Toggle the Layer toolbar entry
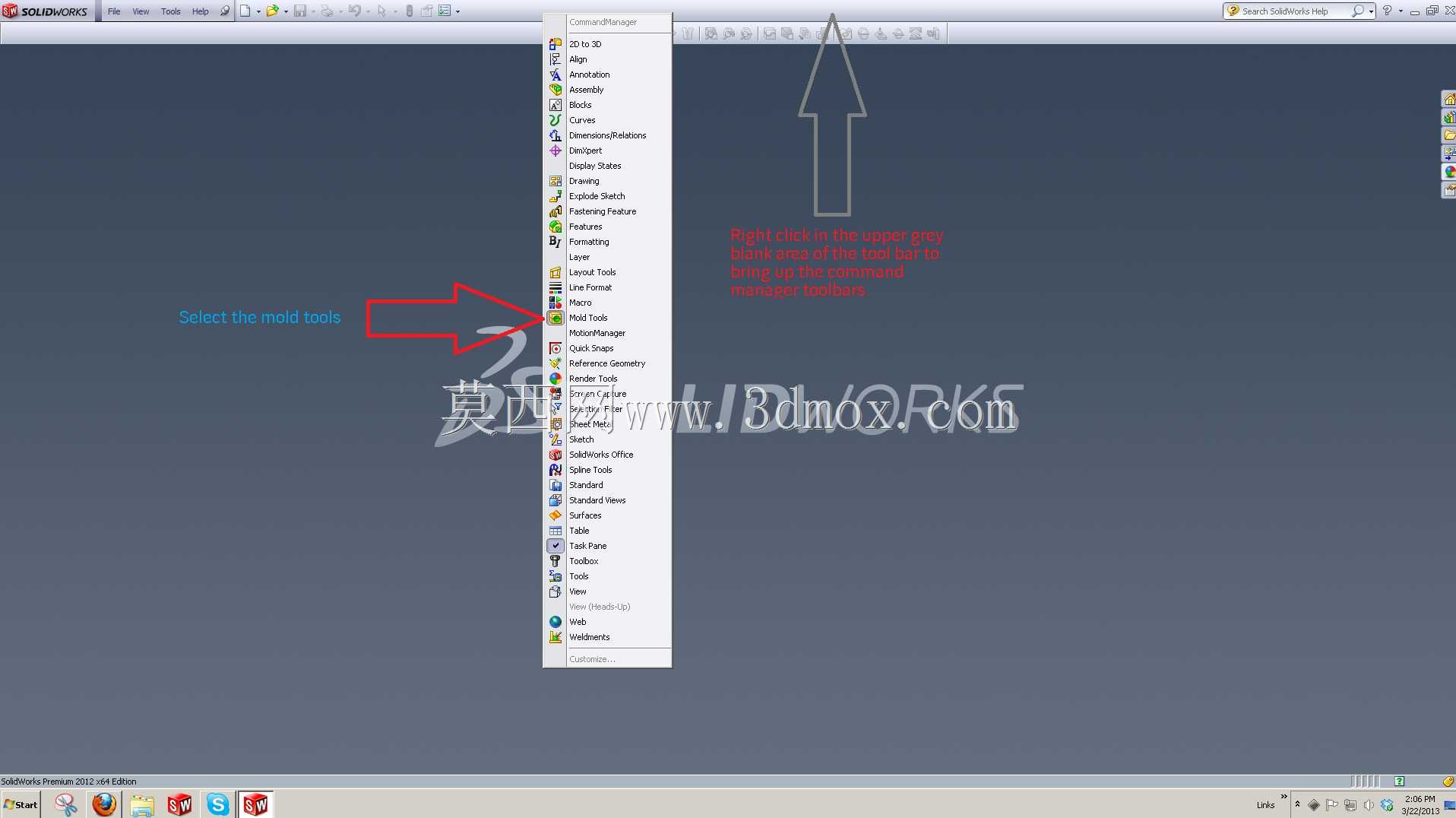The height and width of the screenshot is (818, 1456). click(x=607, y=257)
